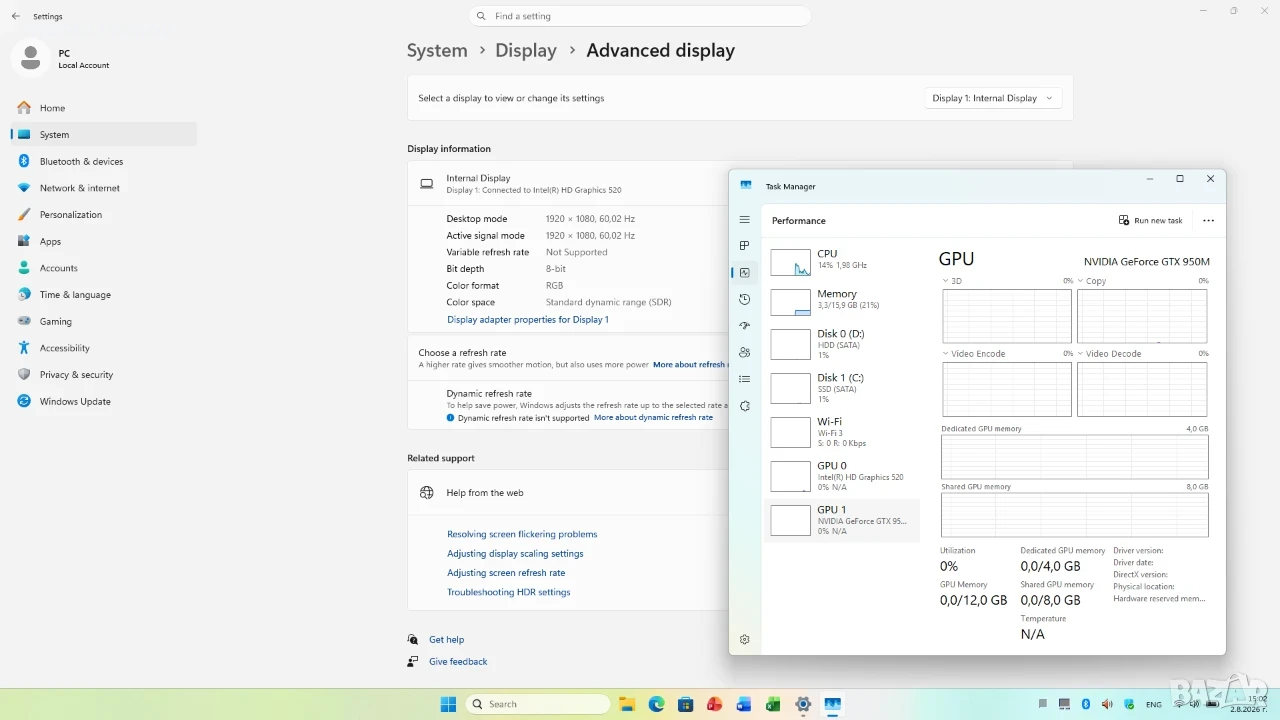The height and width of the screenshot is (720, 1280).
Task: Click the Bluetooth tray icon
Action: click(1085, 704)
